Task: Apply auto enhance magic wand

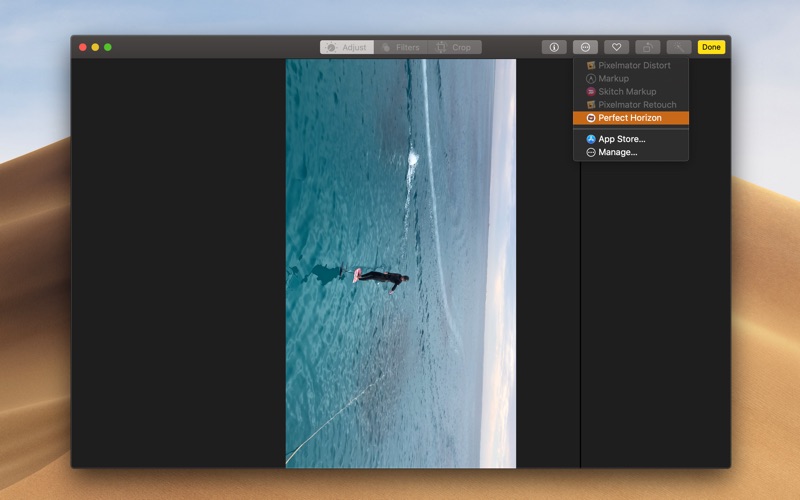Action: coord(679,47)
